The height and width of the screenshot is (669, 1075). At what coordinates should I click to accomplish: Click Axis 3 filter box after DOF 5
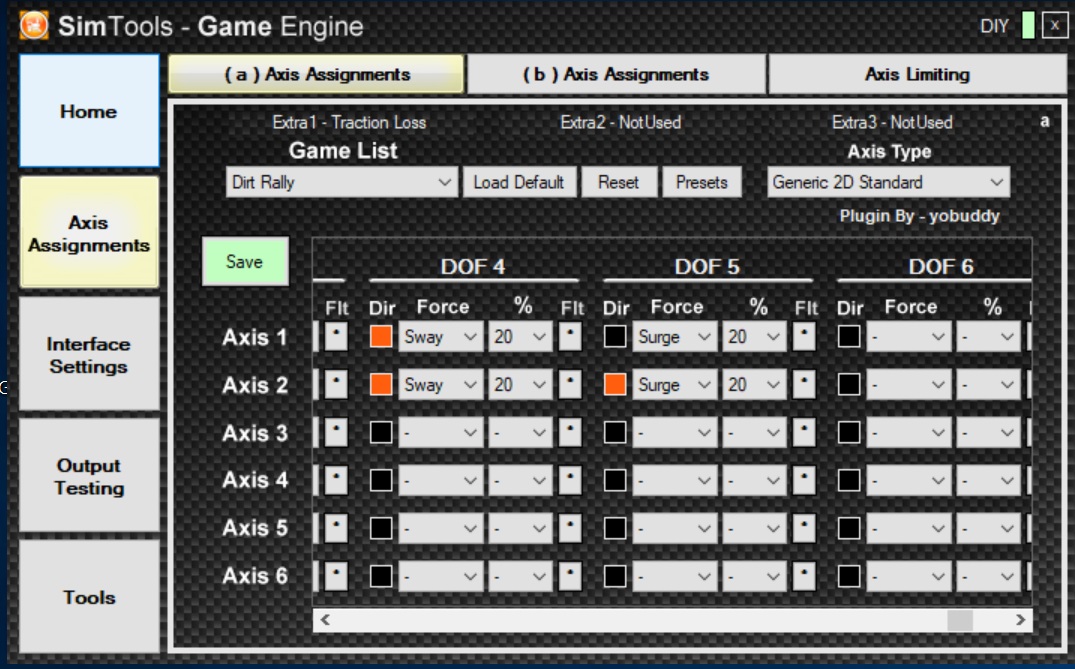(804, 433)
